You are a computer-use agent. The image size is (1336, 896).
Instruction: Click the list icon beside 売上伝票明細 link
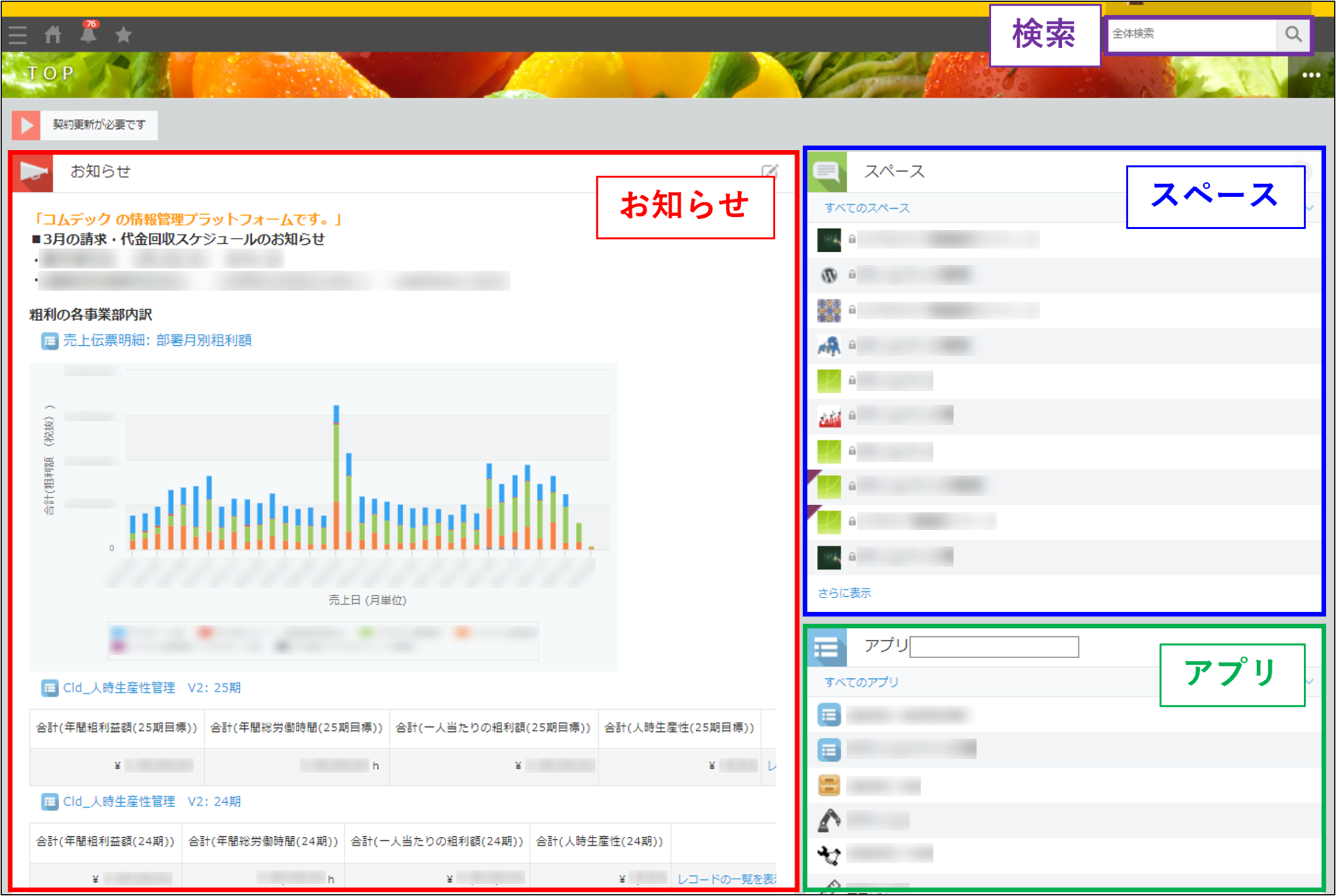click(x=49, y=341)
